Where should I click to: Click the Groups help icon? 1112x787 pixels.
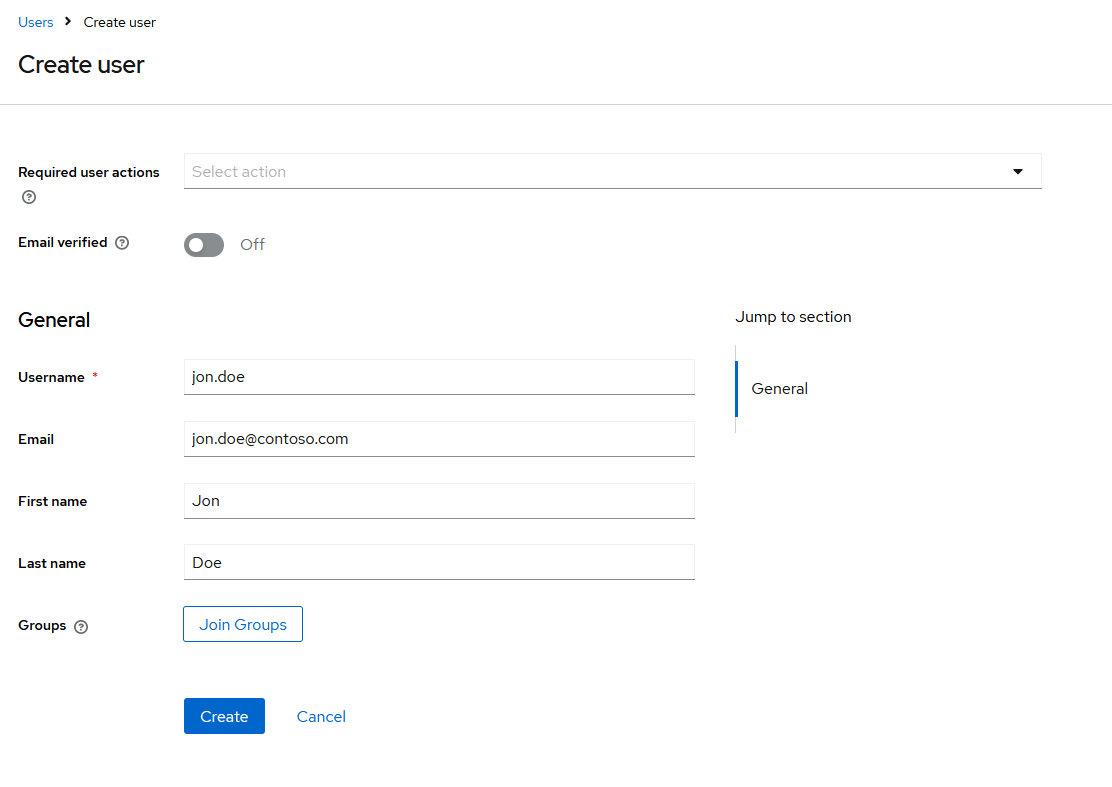pos(81,627)
